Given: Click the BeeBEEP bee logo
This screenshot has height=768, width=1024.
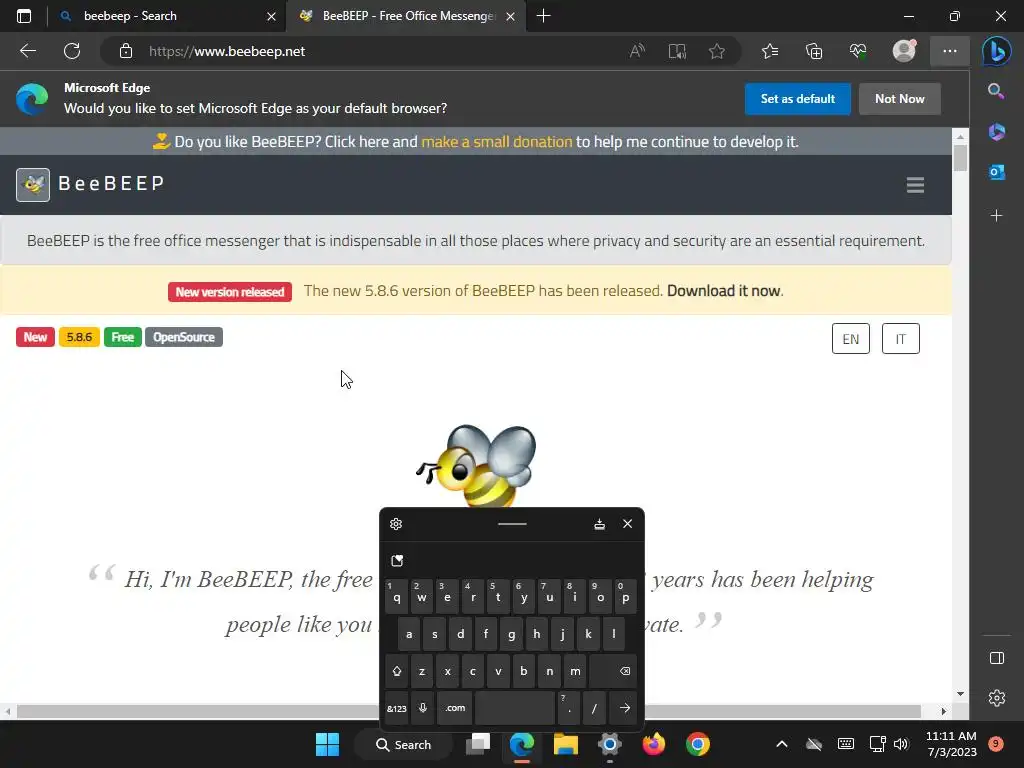Looking at the screenshot, I should 33,185.
